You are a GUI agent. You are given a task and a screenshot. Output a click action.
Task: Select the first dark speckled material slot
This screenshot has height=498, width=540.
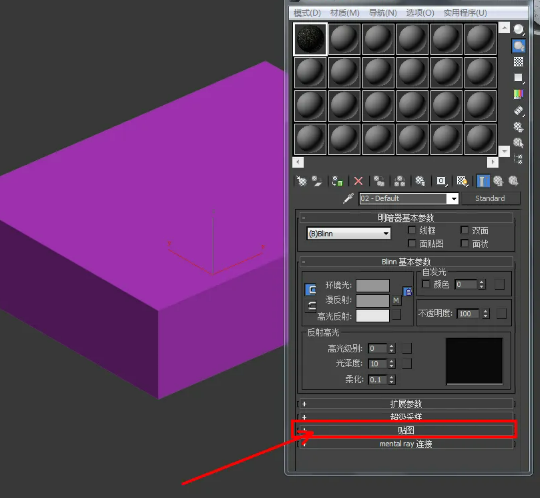pyautogui.click(x=310, y=39)
